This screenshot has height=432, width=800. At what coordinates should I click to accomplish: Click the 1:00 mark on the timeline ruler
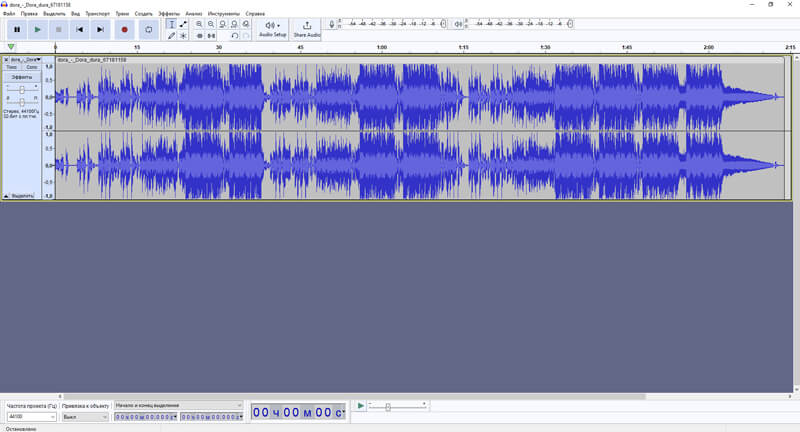pos(382,47)
